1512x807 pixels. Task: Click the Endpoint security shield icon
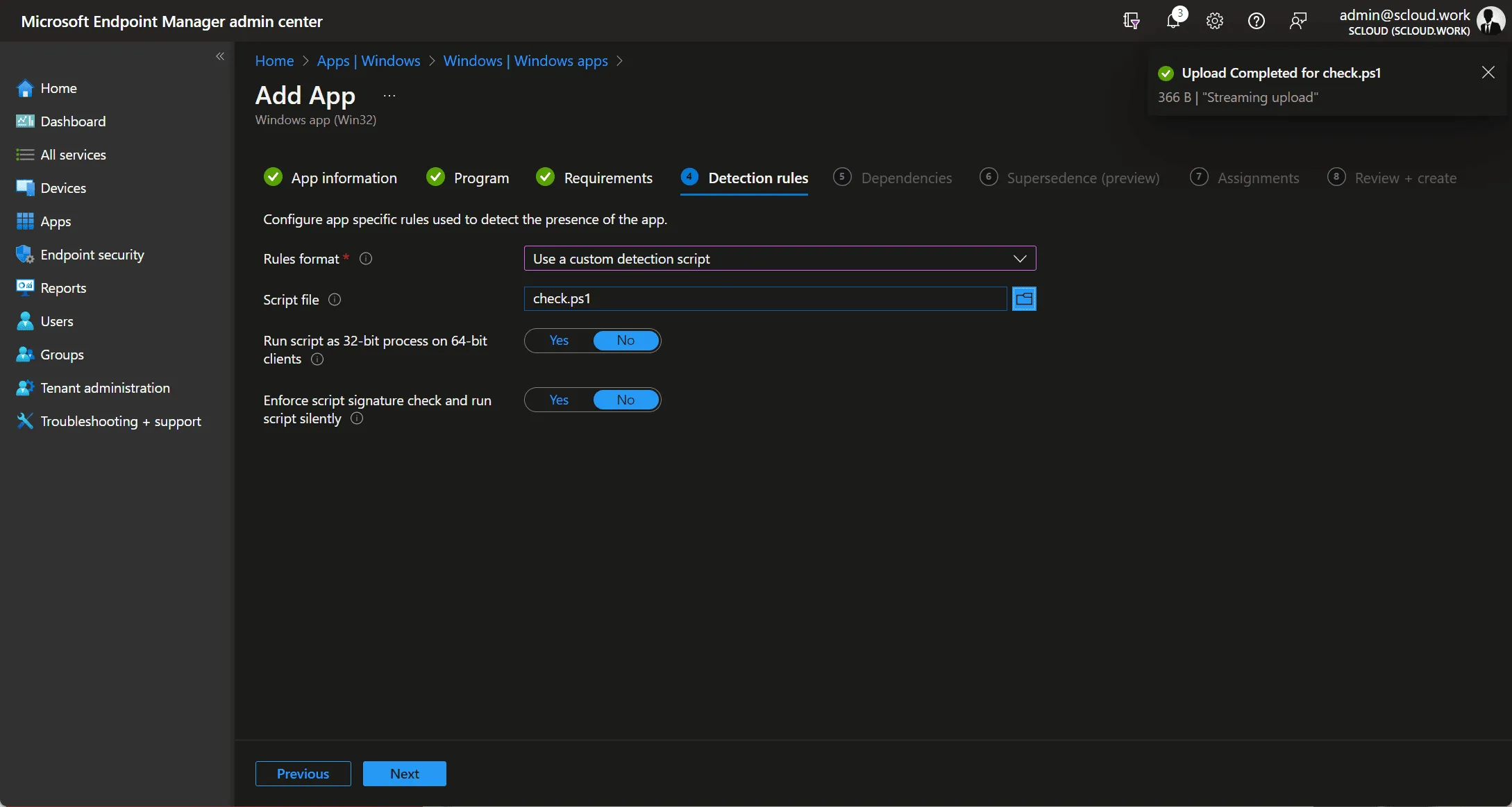click(25, 255)
